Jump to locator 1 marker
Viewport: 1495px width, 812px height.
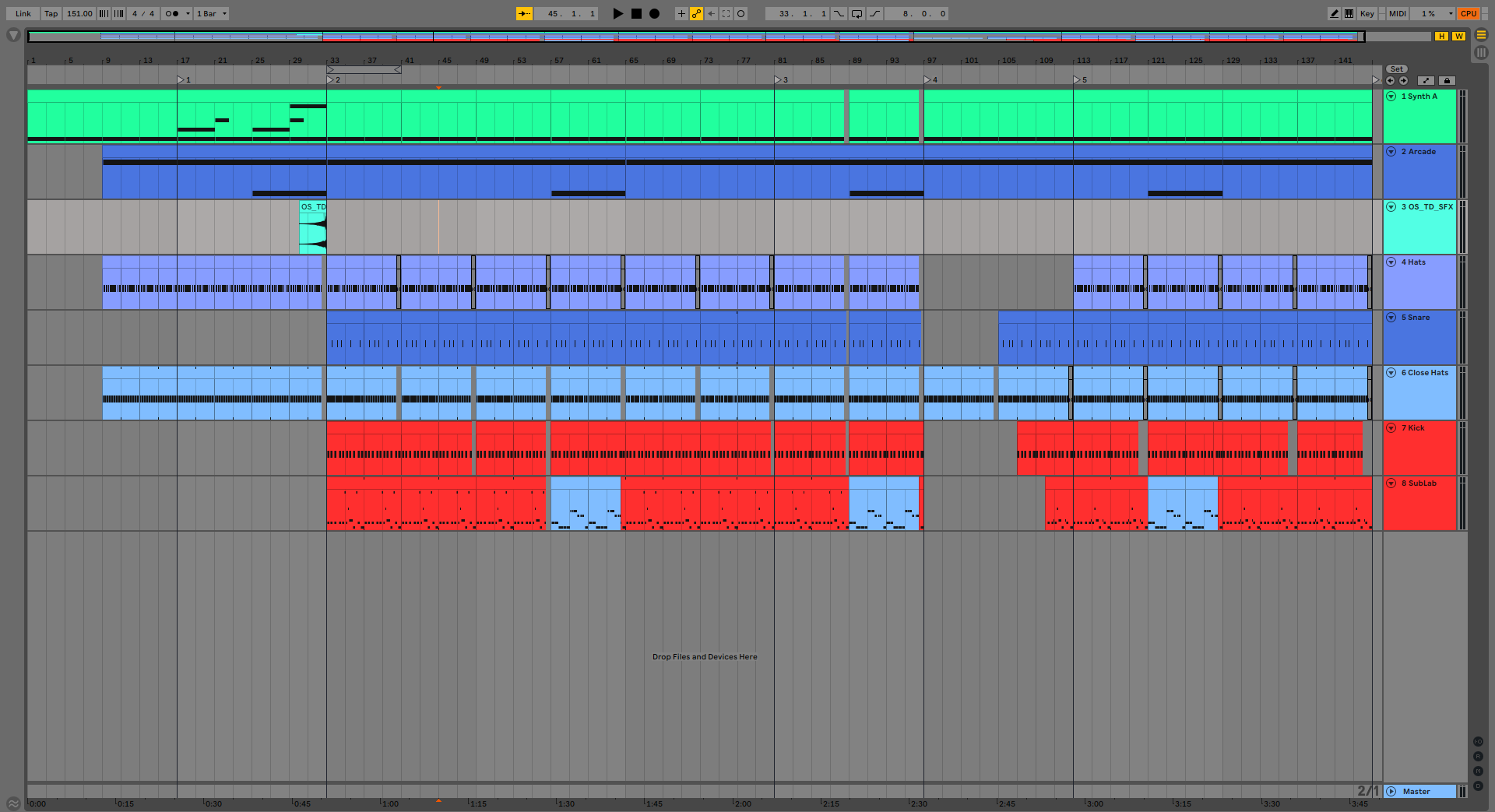tap(181, 80)
